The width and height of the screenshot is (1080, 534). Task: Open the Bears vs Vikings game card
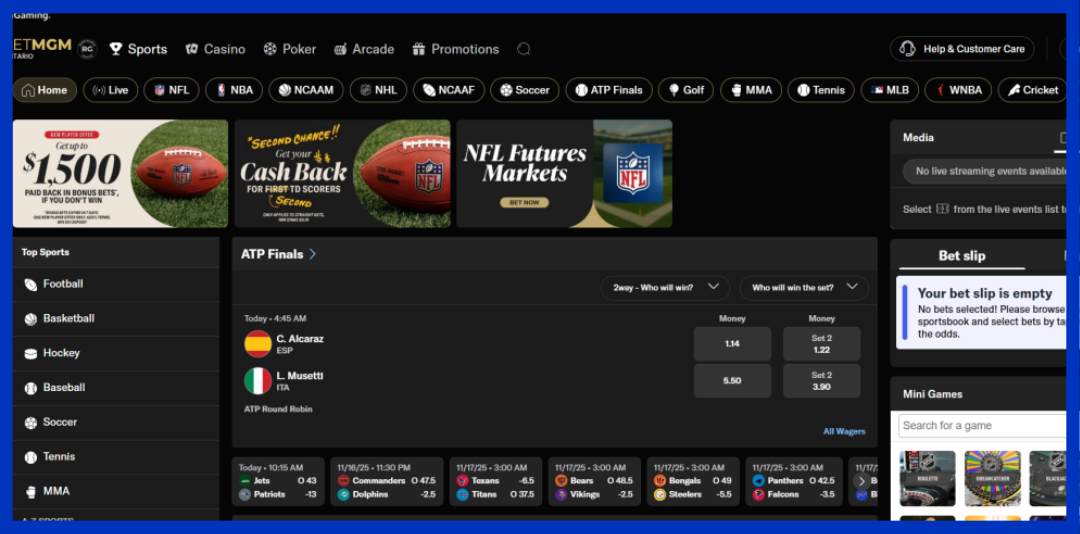tap(594, 481)
